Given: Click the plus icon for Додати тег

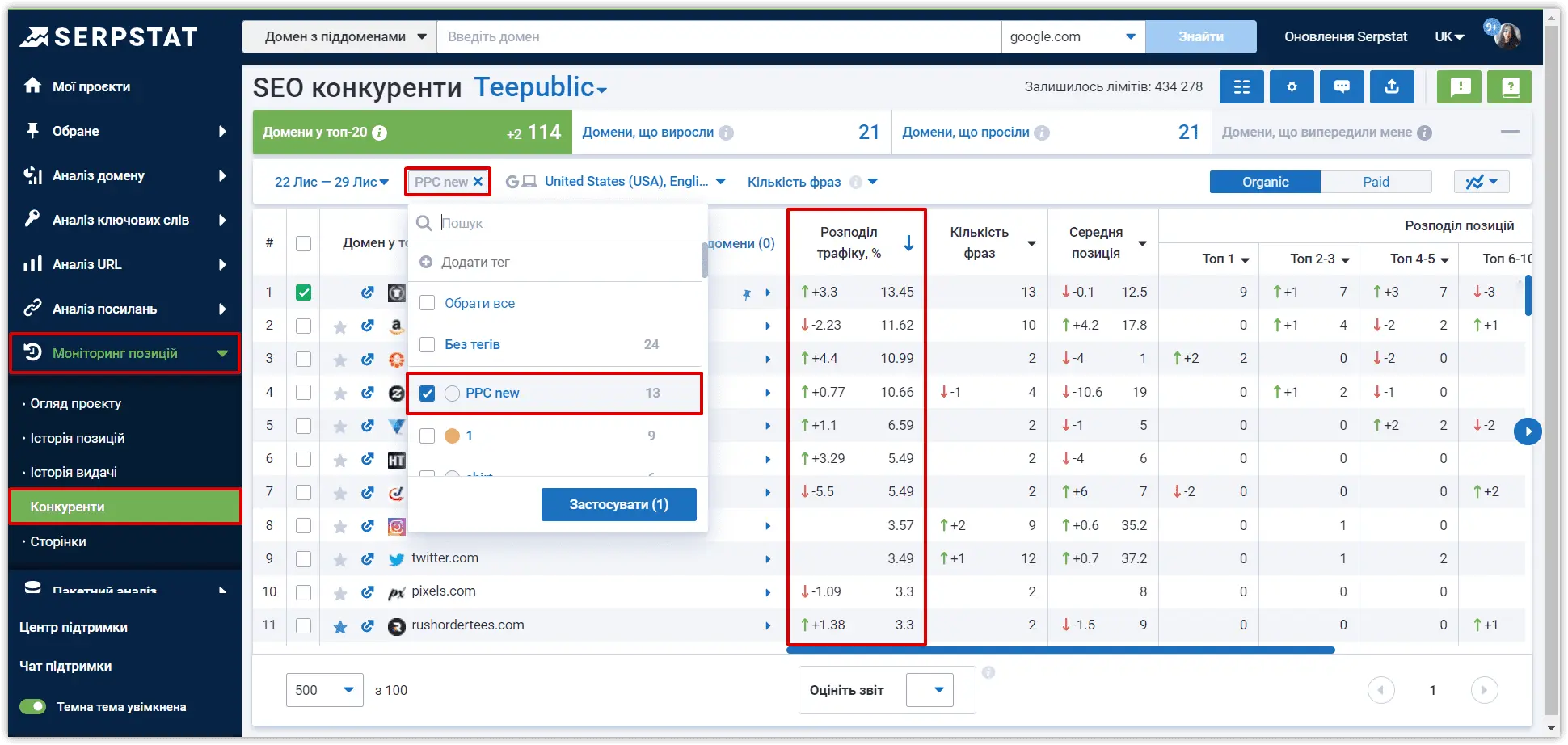Looking at the screenshot, I should pyautogui.click(x=426, y=262).
